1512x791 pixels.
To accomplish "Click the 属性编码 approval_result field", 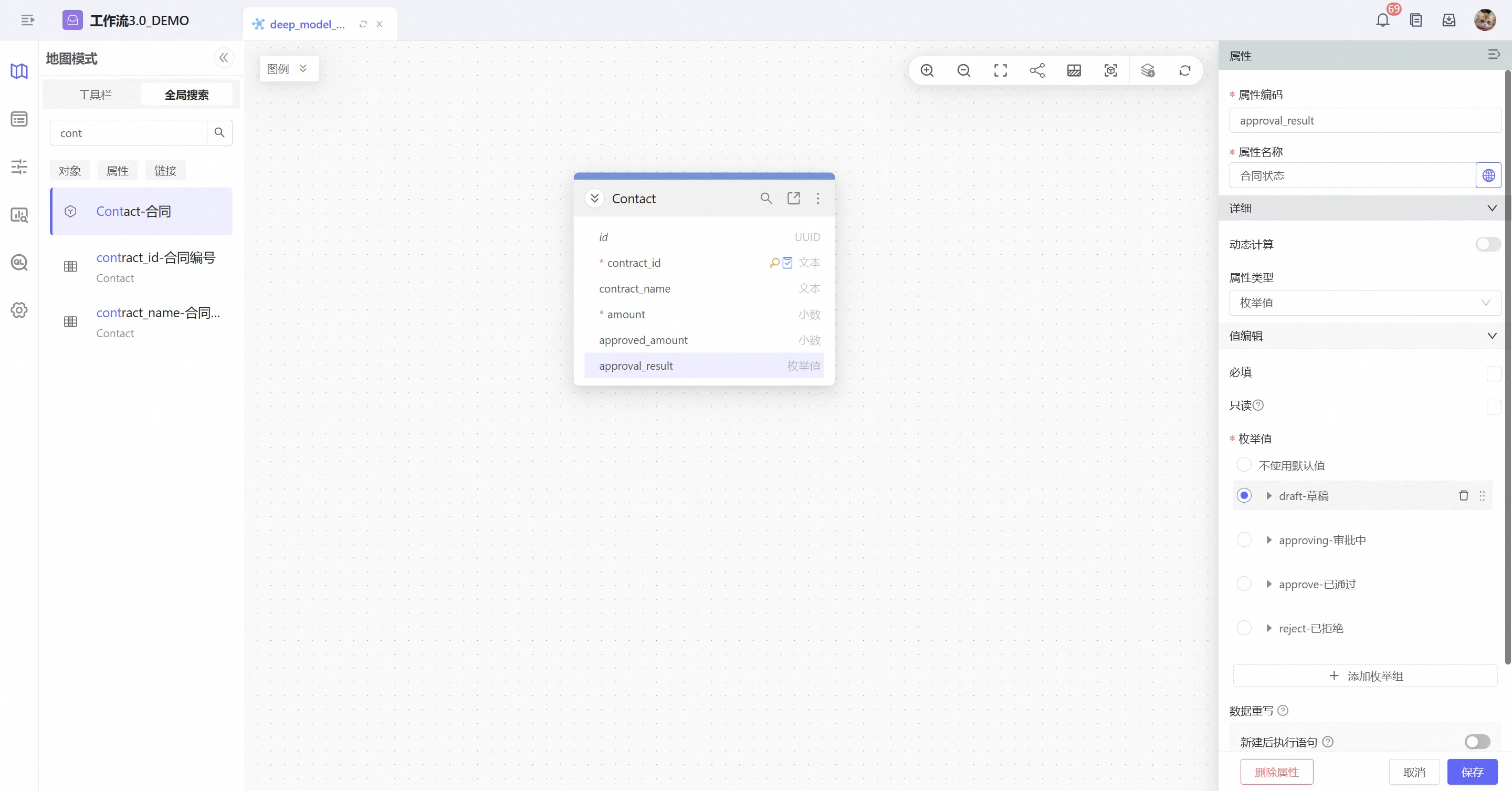I will pos(1364,120).
